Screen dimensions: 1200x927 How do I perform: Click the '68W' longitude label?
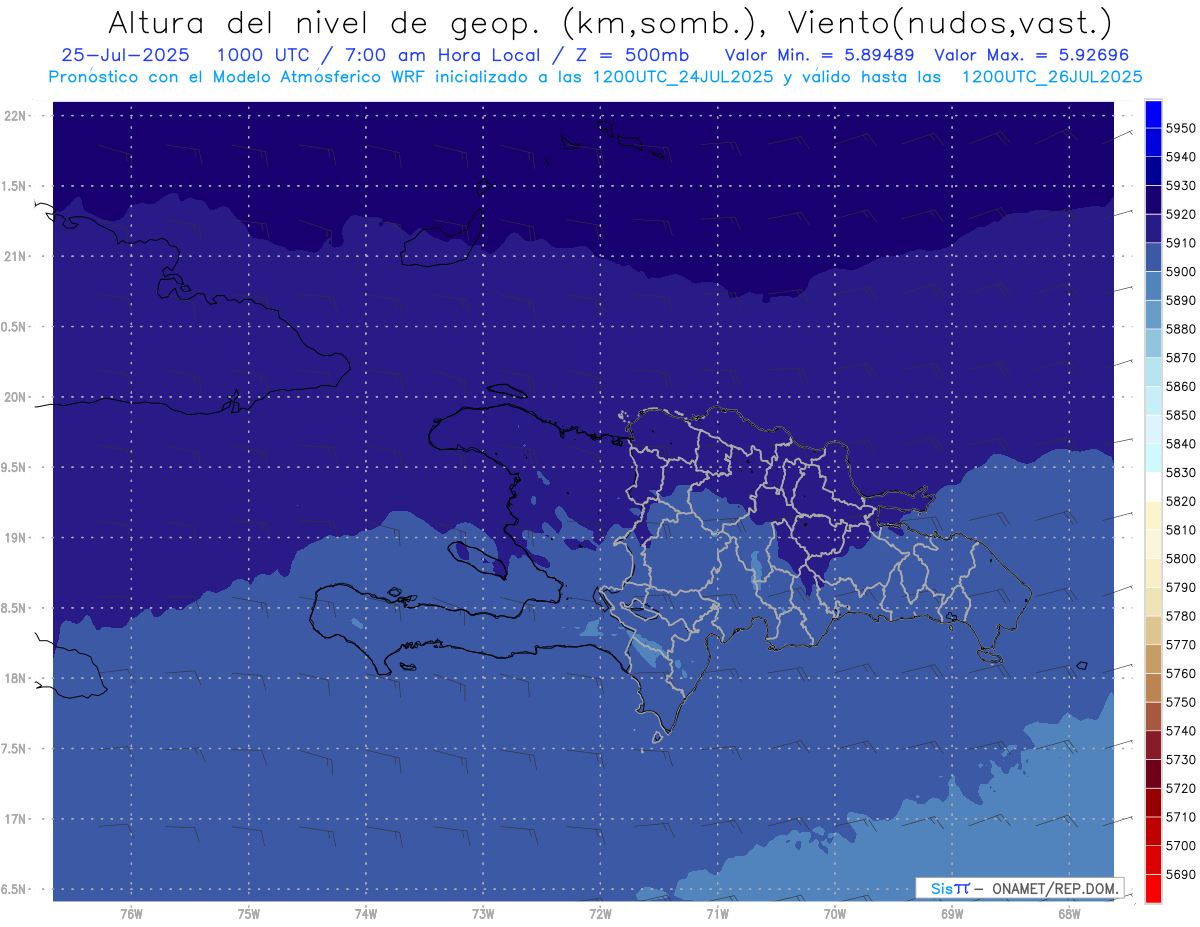click(1068, 914)
